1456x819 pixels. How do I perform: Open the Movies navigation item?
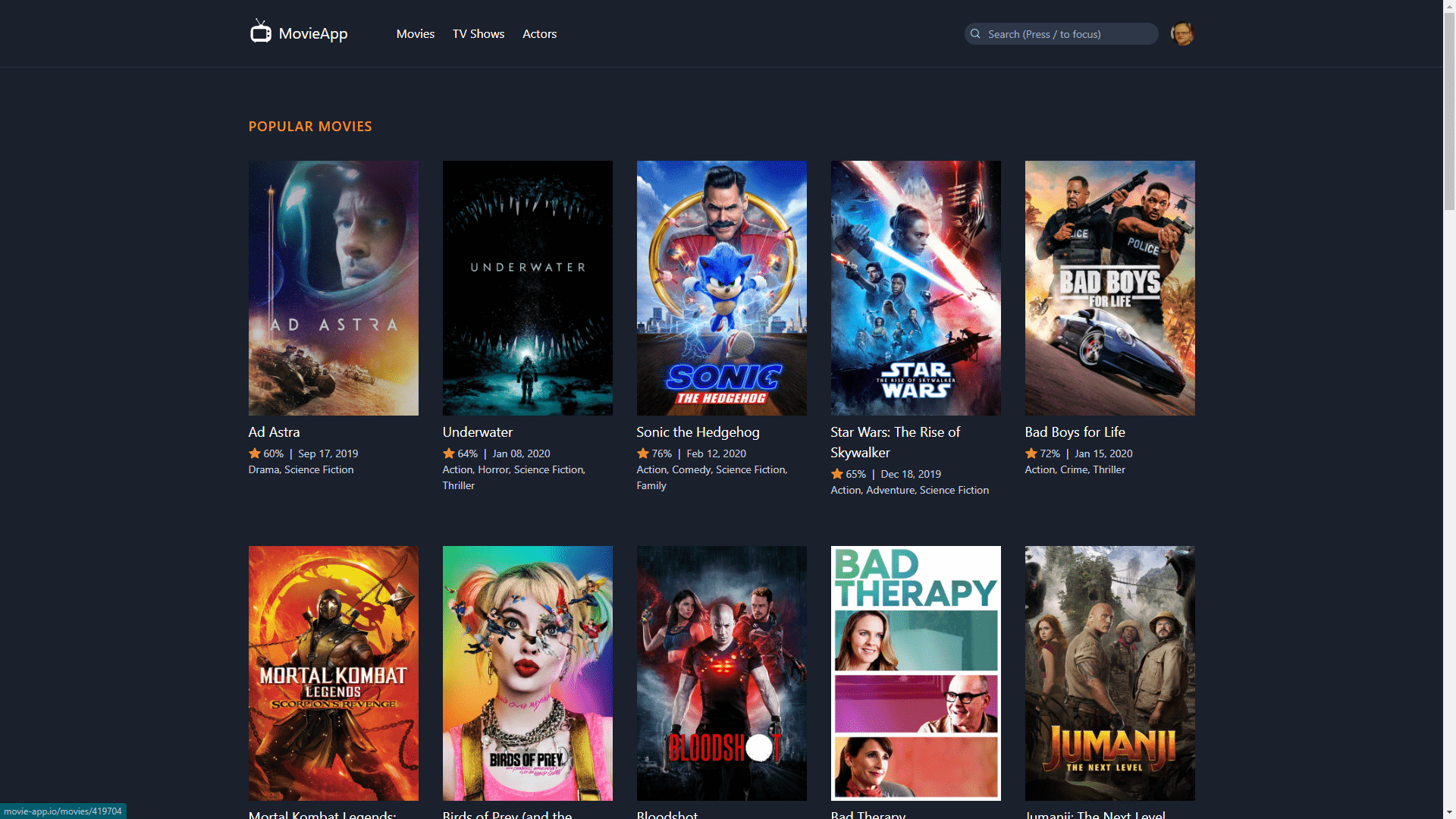(415, 33)
